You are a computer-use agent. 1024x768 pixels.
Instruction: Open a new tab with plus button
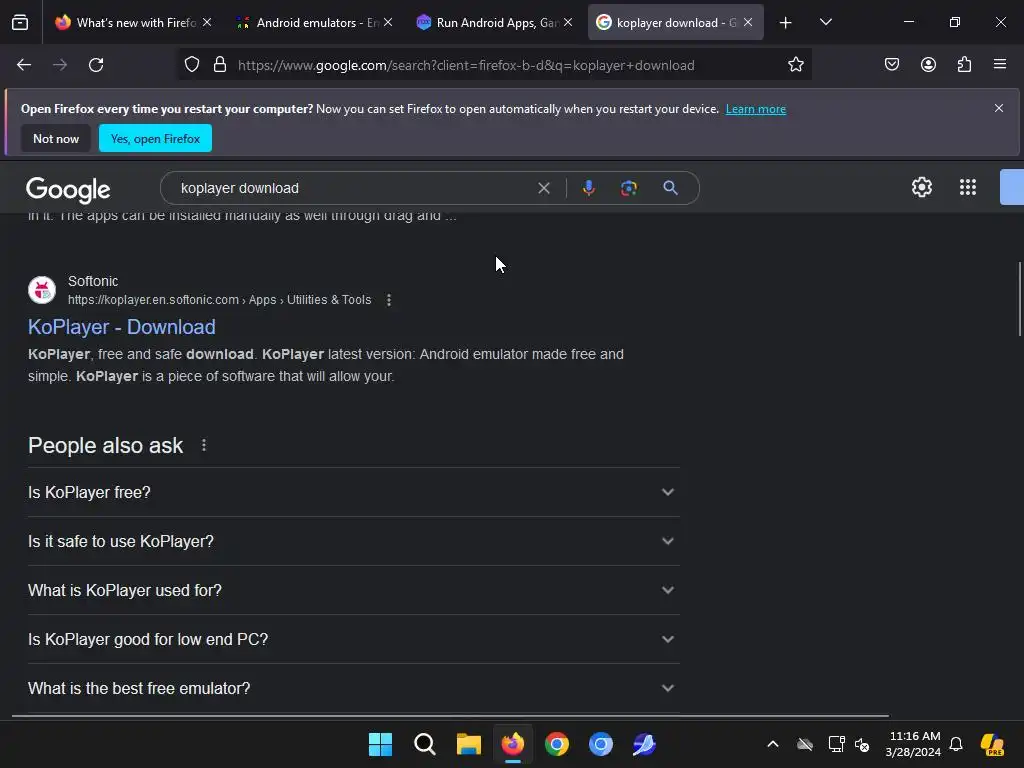(x=786, y=23)
